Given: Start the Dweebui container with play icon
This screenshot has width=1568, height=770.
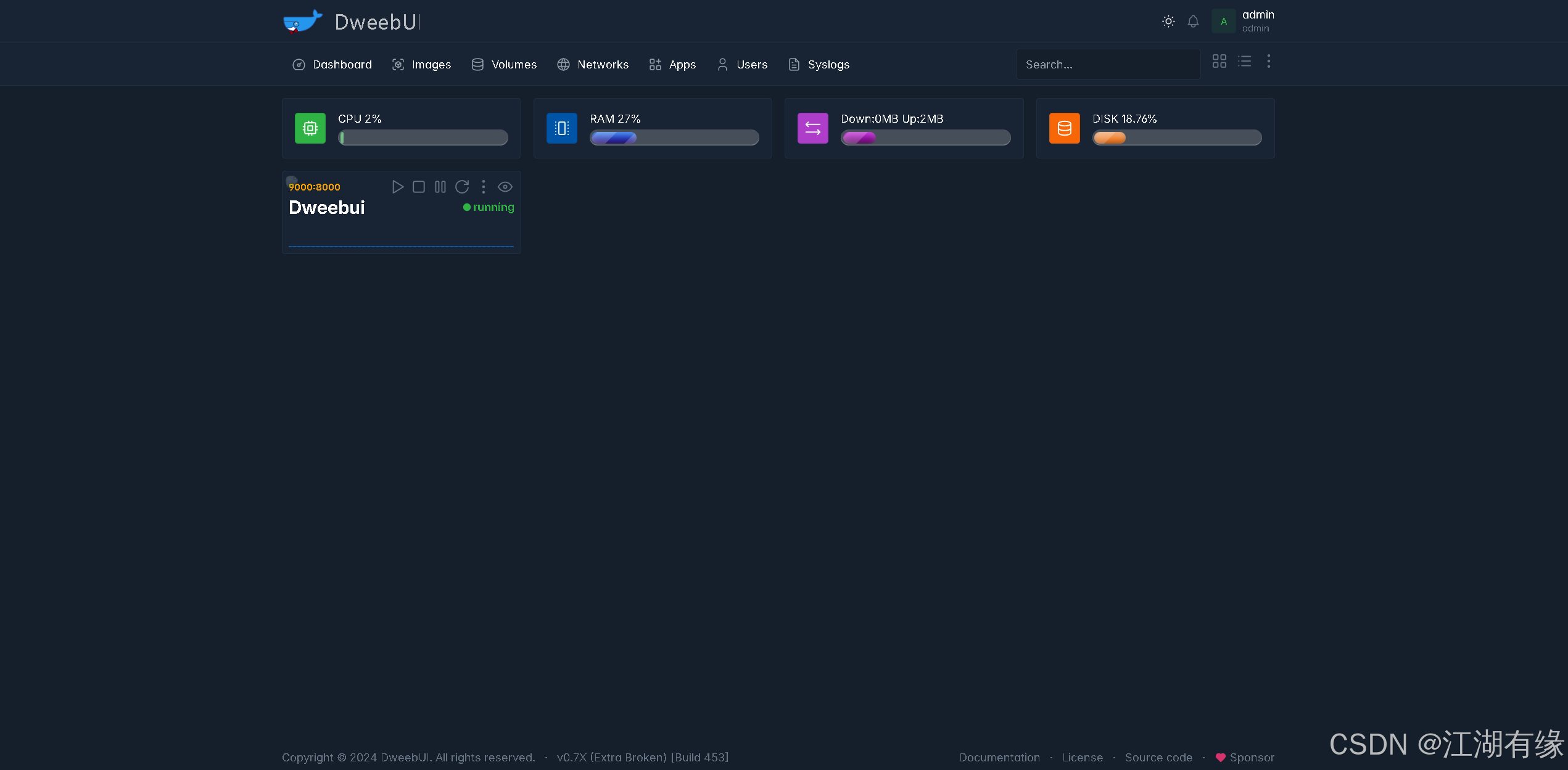Looking at the screenshot, I should coord(398,187).
